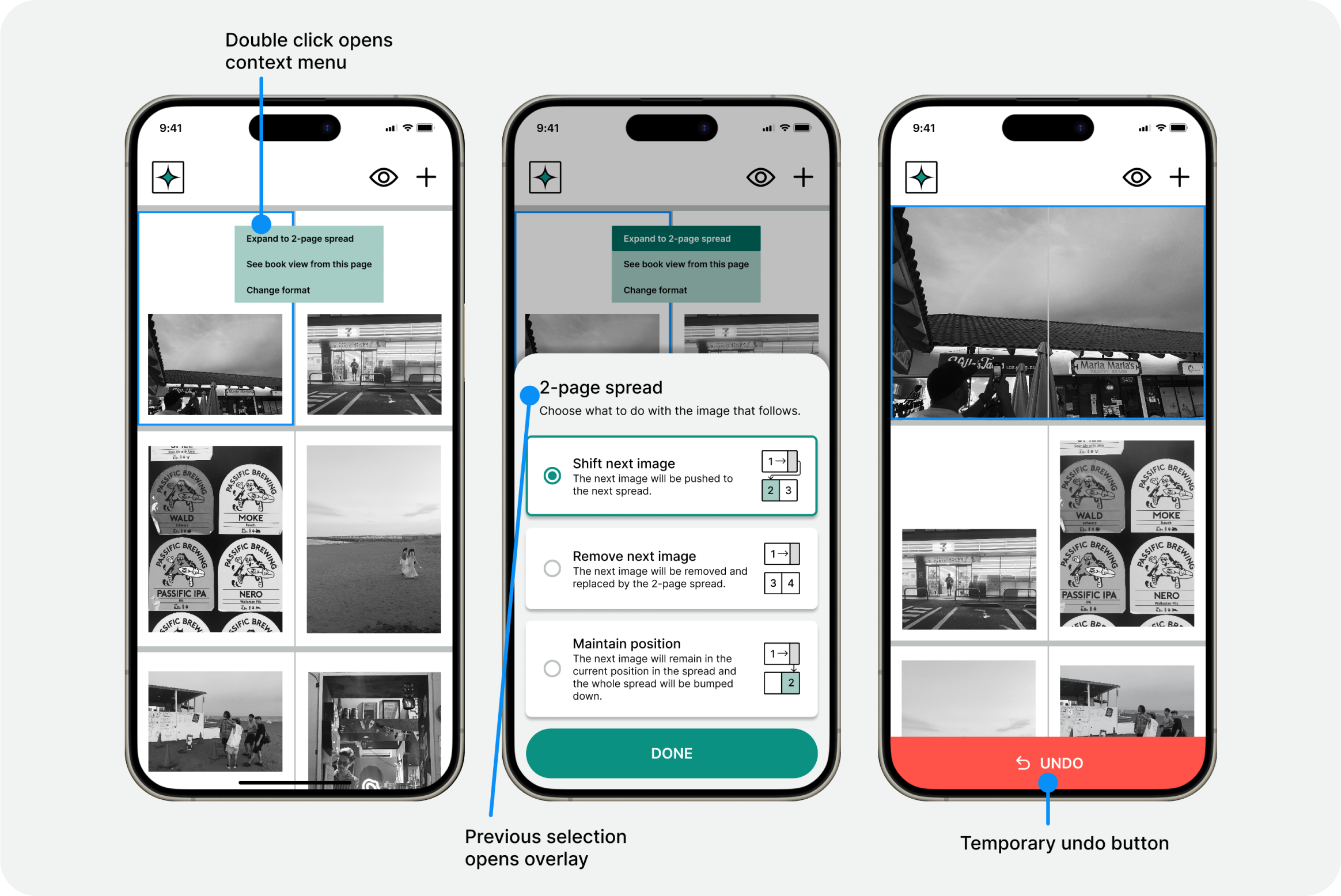This screenshot has height=896, width=1341.
Task: Click plus icon on right phone screen
Action: pyautogui.click(x=1179, y=177)
